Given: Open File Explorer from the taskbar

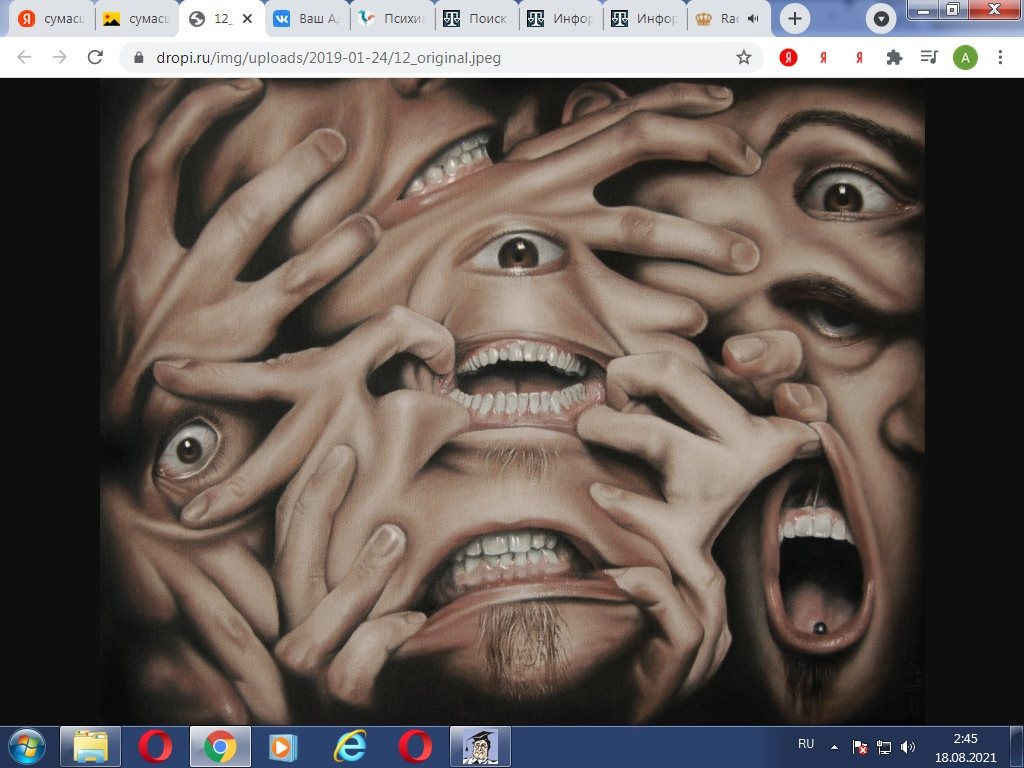Looking at the screenshot, I should 90,746.
